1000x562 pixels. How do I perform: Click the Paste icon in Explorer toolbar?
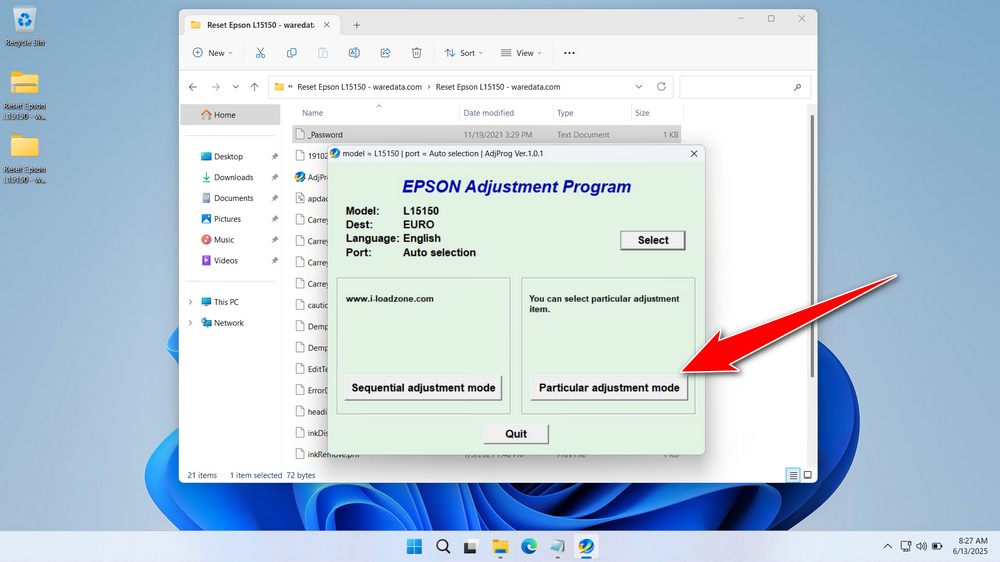click(323, 53)
